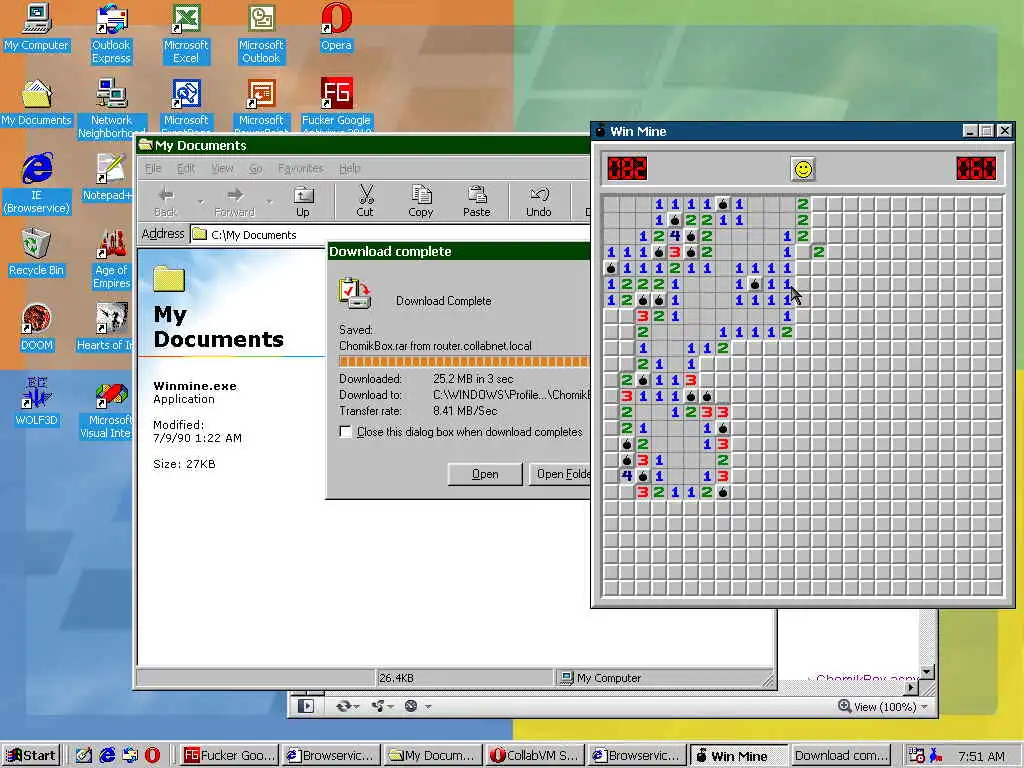This screenshot has height=768, width=1024.
Task: Select the WOLF3D desktop icon
Action: tap(37, 403)
